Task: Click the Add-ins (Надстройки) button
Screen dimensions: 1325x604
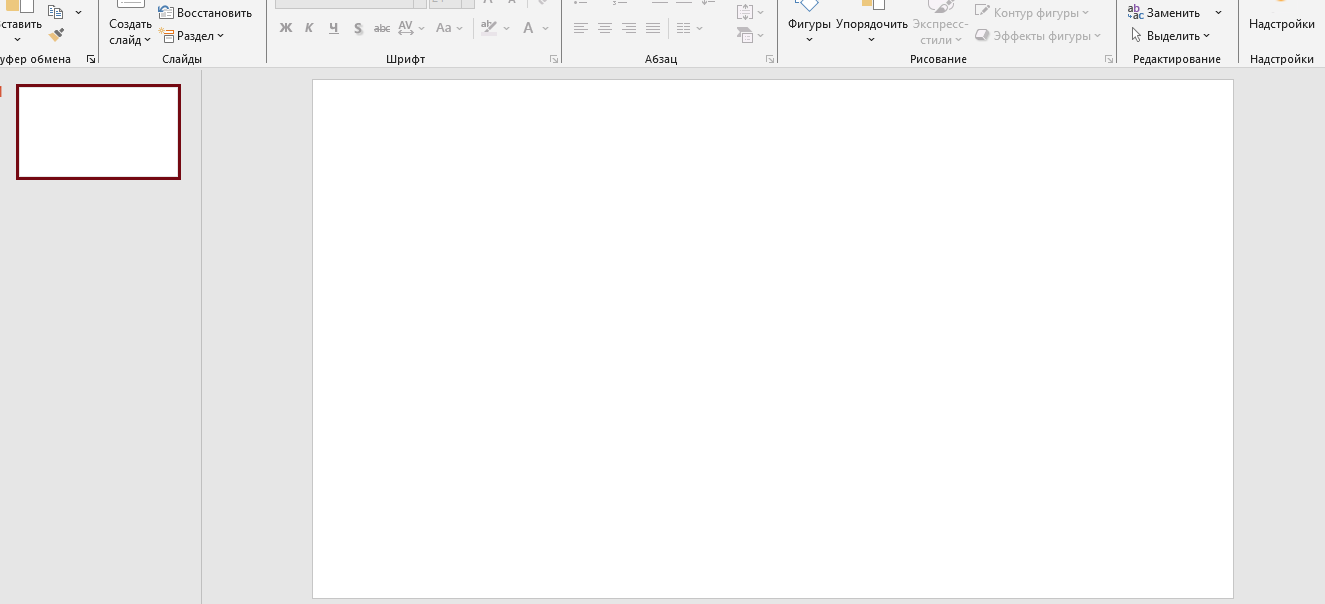Action: point(1281,24)
